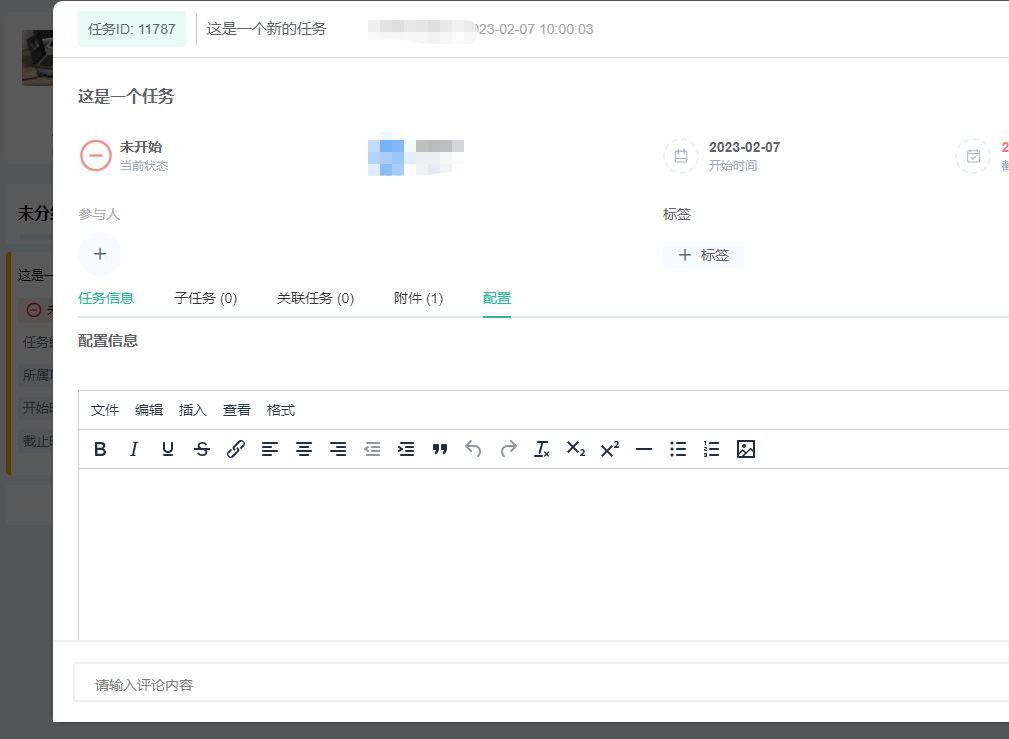Create a bulleted list

pyautogui.click(x=678, y=450)
